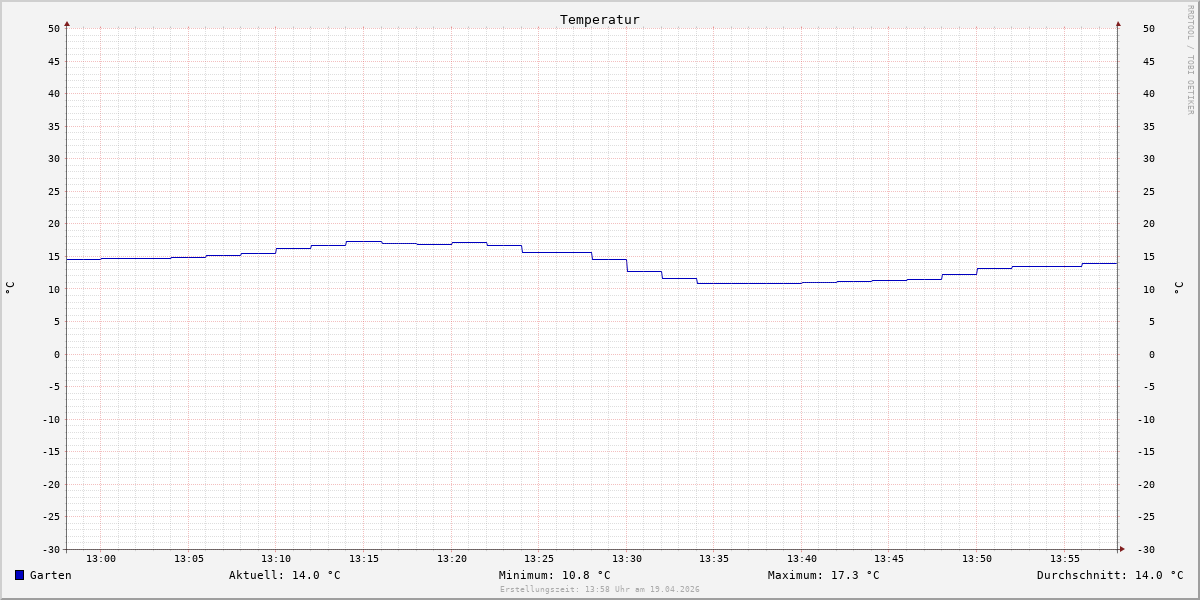The image size is (1200, 600).
Task: Click the 13:00 time axis label
Action: pyautogui.click(x=101, y=558)
